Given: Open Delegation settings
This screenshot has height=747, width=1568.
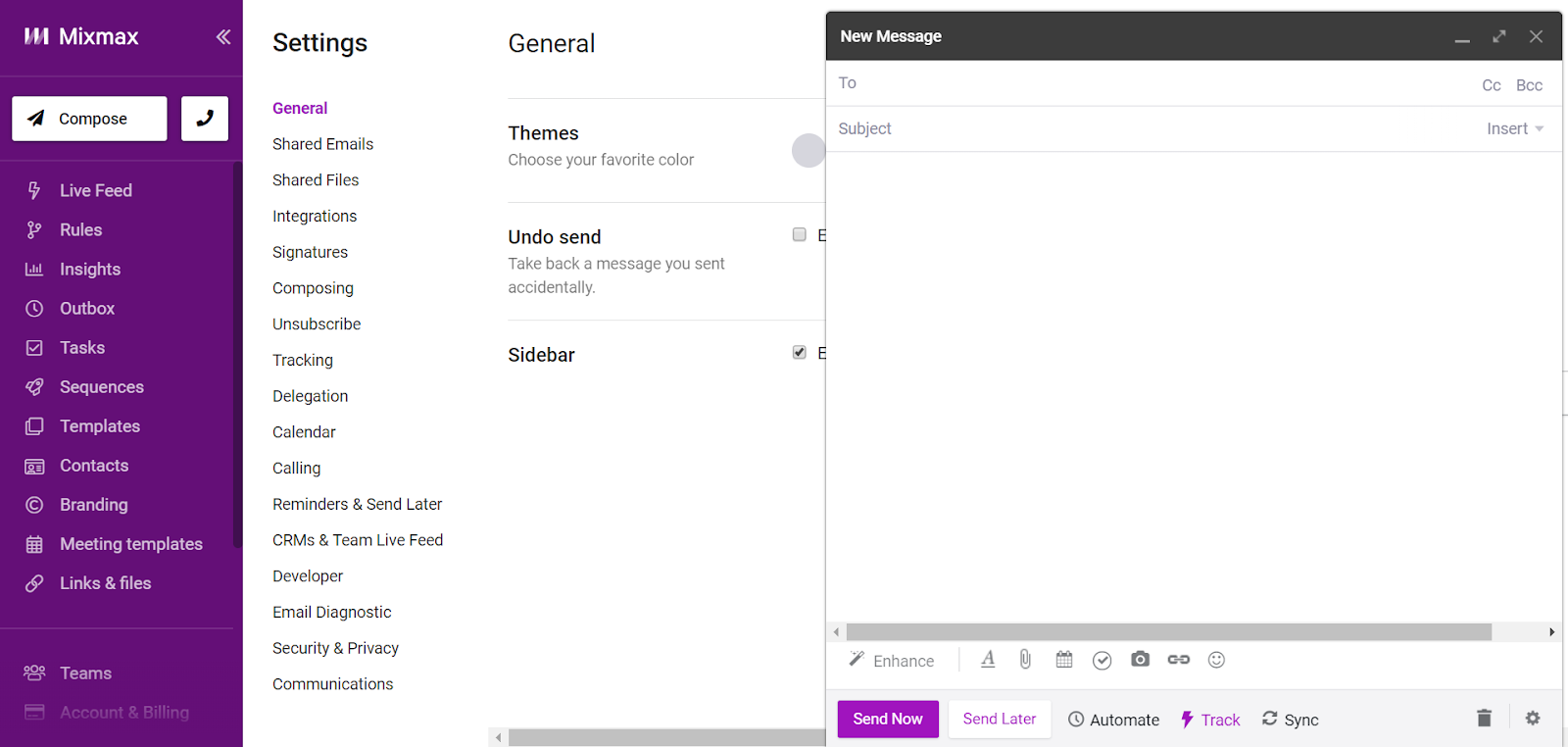Looking at the screenshot, I should [310, 396].
